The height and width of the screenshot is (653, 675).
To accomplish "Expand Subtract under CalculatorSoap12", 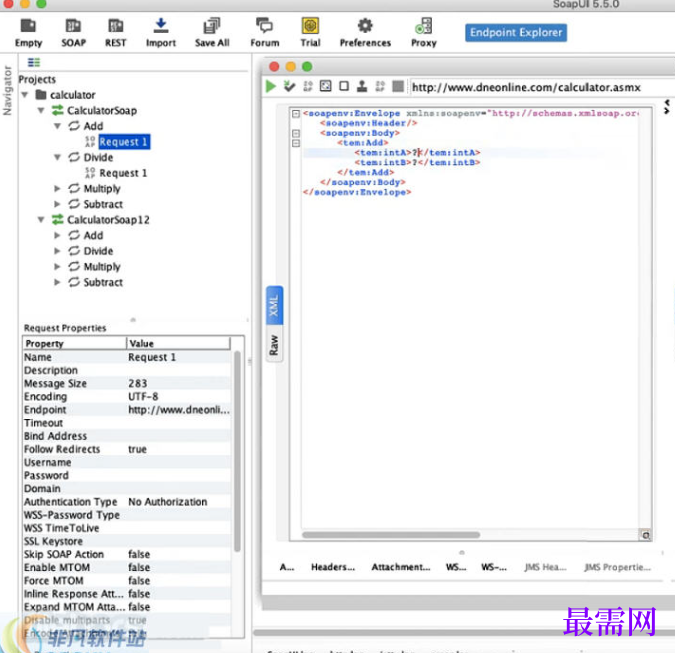I will (x=57, y=282).
